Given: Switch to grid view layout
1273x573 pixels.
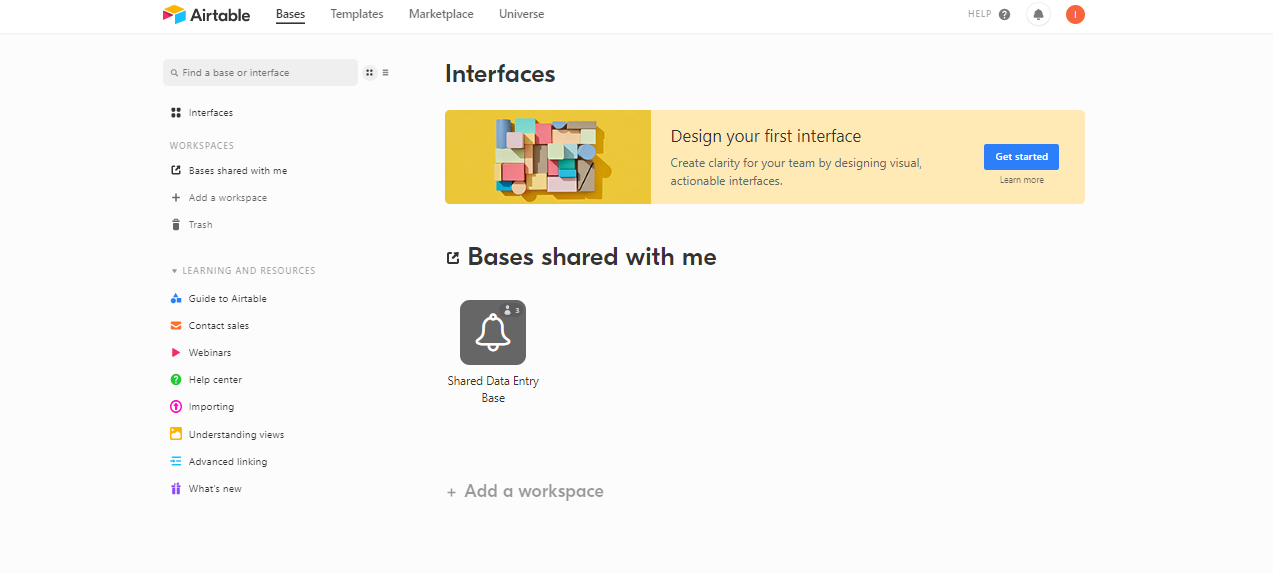Looking at the screenshot, I should [x=369, y=73].
